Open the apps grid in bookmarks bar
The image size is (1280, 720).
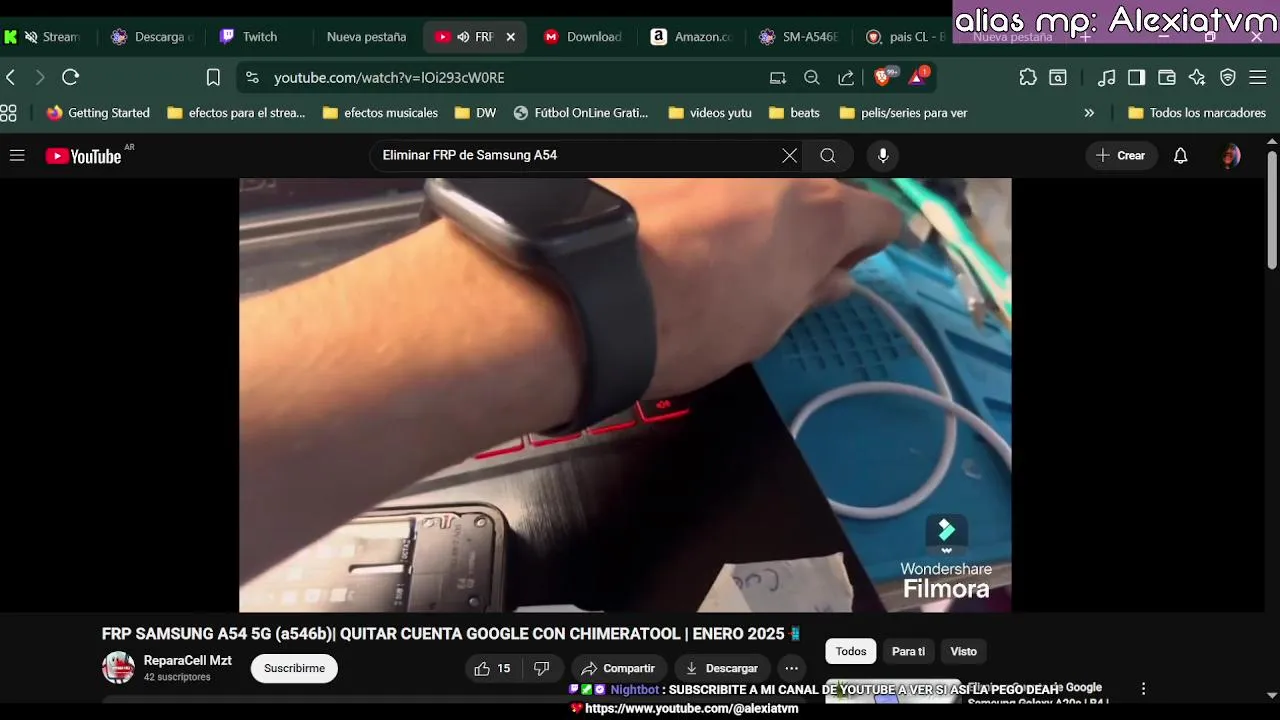tap(8, 113)
